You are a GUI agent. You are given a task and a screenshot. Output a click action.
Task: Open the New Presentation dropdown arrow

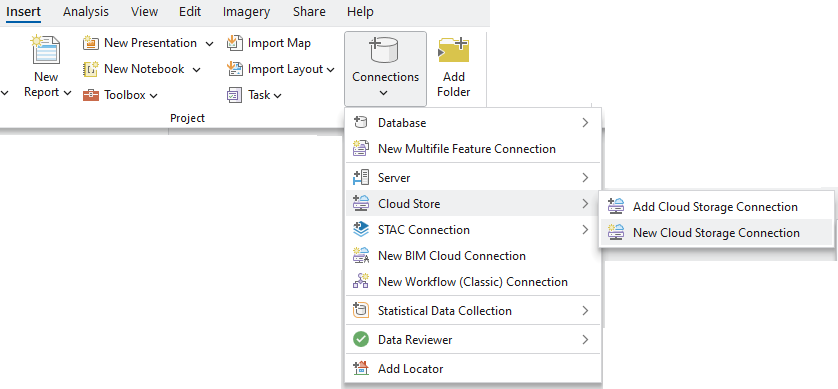click(x=210, y=43)
